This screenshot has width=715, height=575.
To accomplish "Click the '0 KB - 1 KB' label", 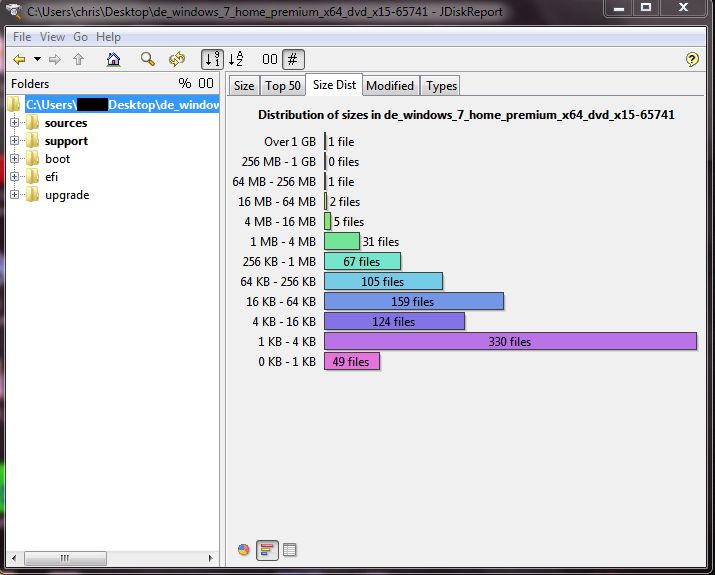I will pyautogui.click(x=287, y=362).
